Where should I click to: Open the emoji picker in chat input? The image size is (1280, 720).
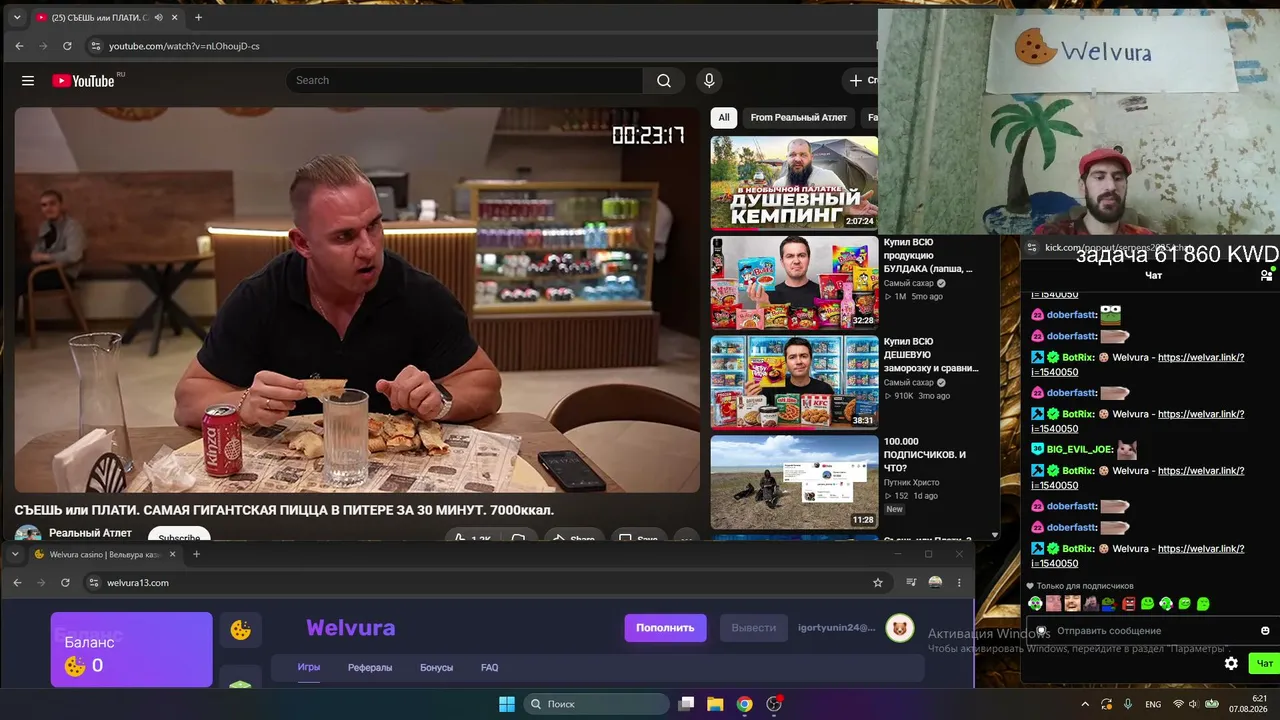1265,631
